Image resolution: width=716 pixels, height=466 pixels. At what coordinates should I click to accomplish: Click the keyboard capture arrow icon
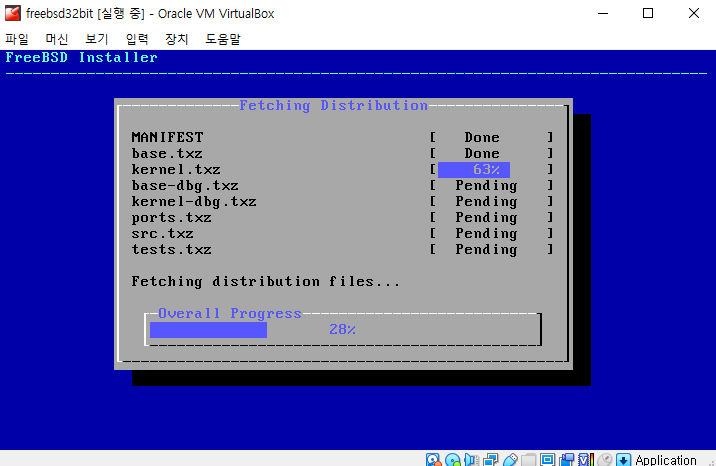[x=623, y=460]
